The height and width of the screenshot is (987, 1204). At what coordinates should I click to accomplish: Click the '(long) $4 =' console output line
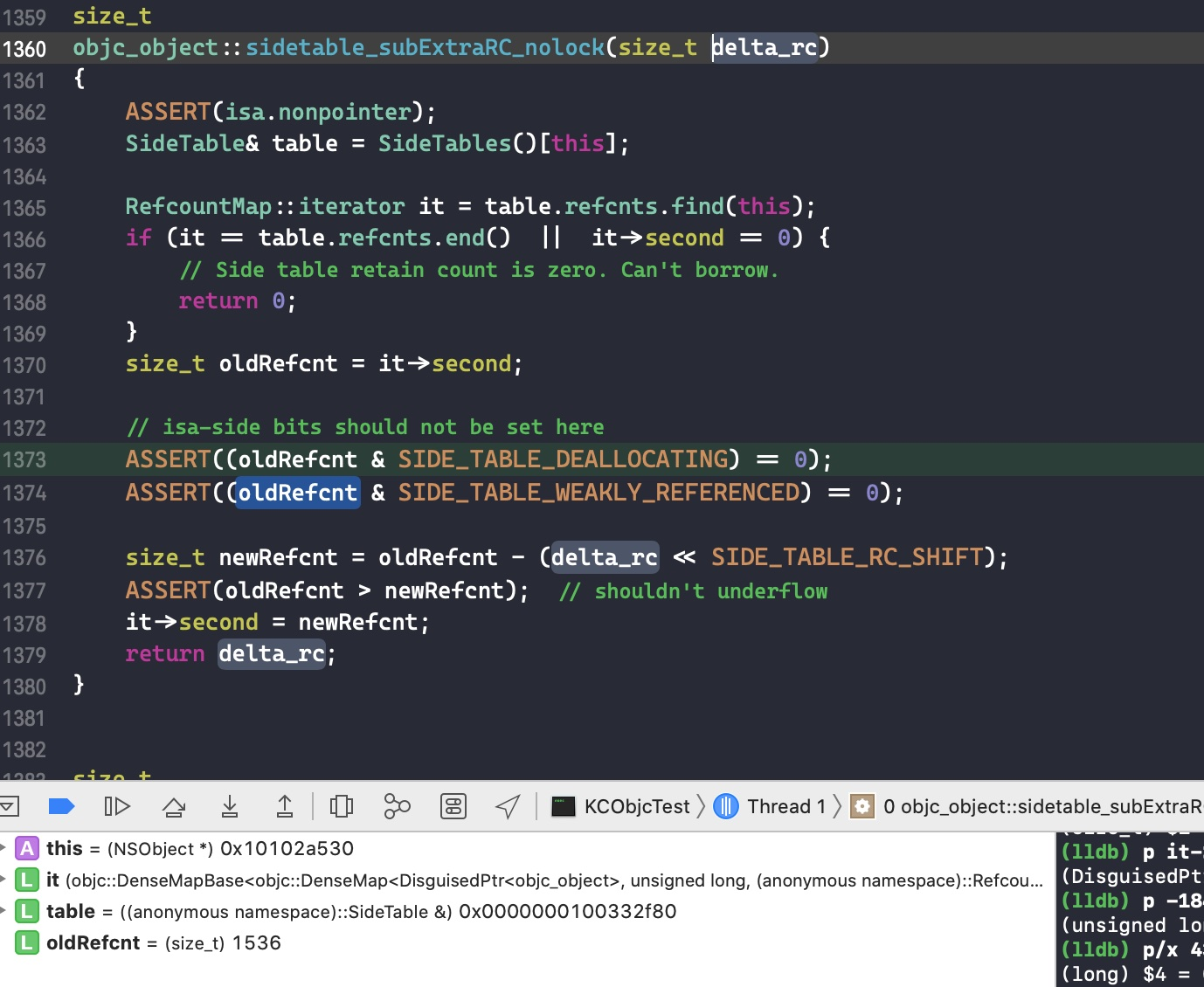point(1131,974)
